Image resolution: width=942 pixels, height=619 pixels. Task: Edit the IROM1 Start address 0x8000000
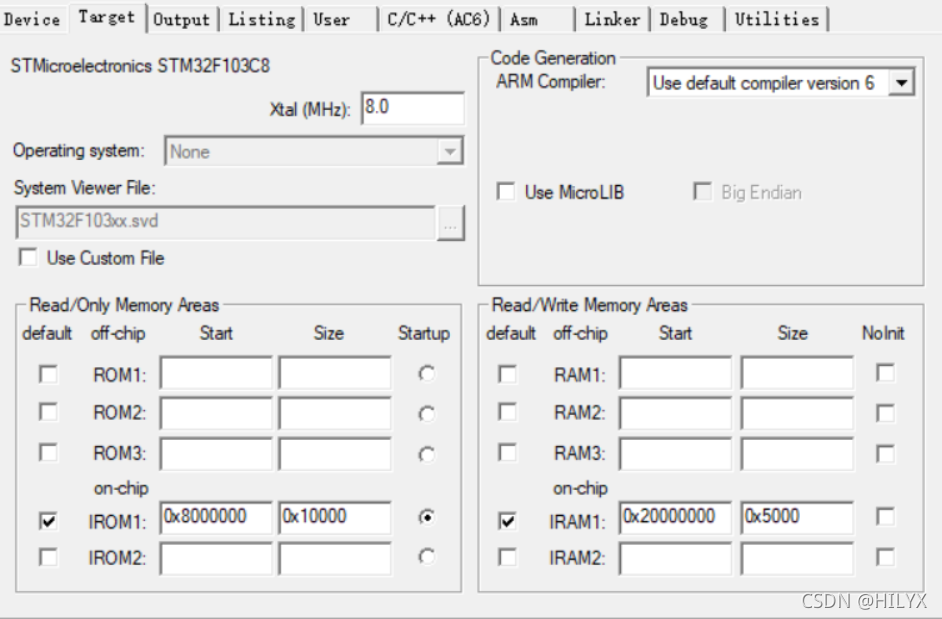point(216,517)
